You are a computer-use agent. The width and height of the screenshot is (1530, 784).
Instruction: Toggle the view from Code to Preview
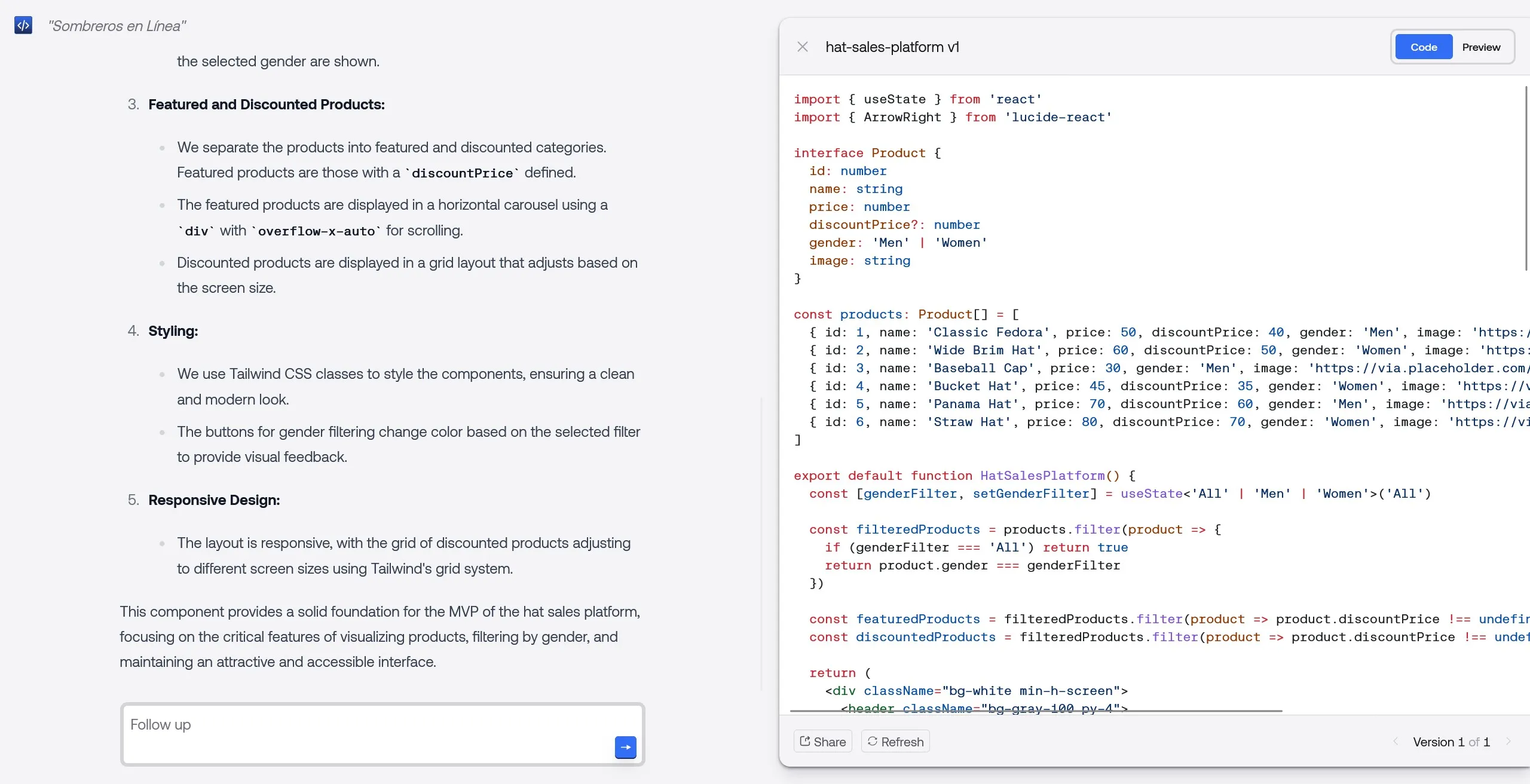[1482, 47]
